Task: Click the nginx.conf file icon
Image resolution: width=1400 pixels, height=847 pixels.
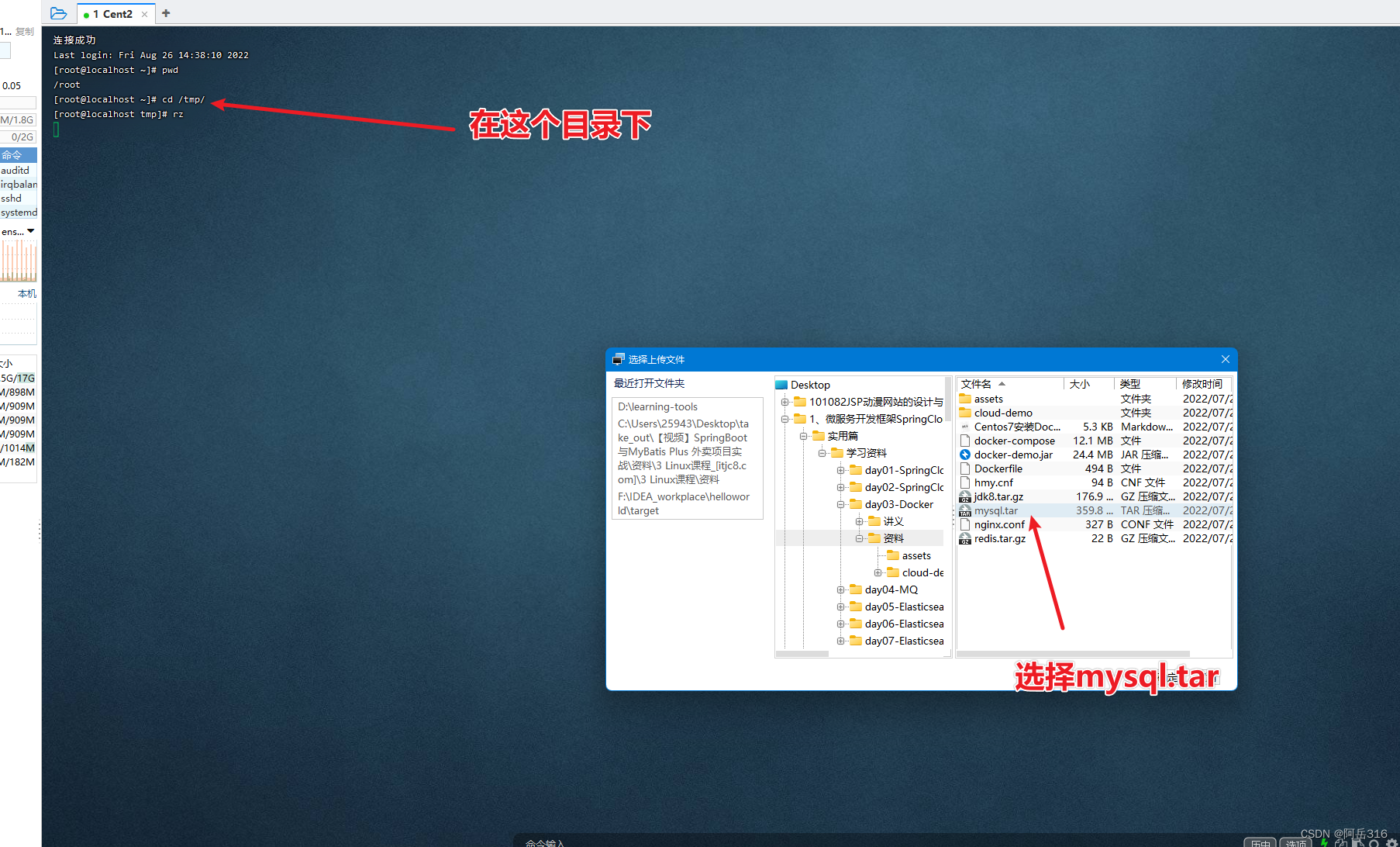Action: (x=965, y=524)
